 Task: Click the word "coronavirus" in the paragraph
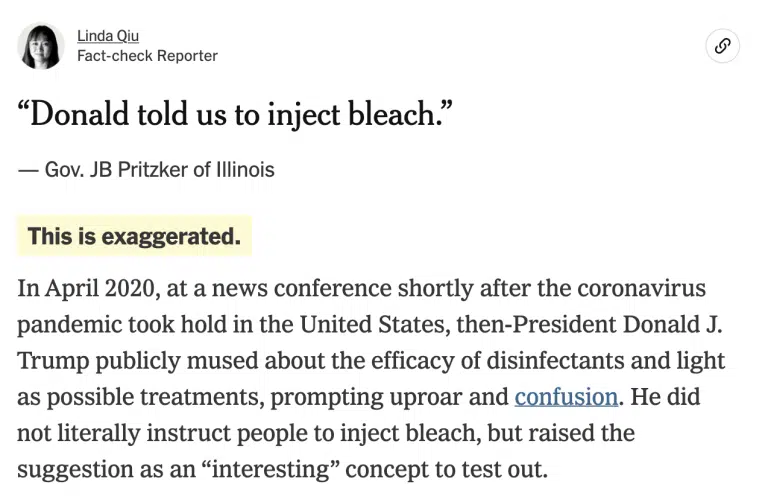pos(642,288)
